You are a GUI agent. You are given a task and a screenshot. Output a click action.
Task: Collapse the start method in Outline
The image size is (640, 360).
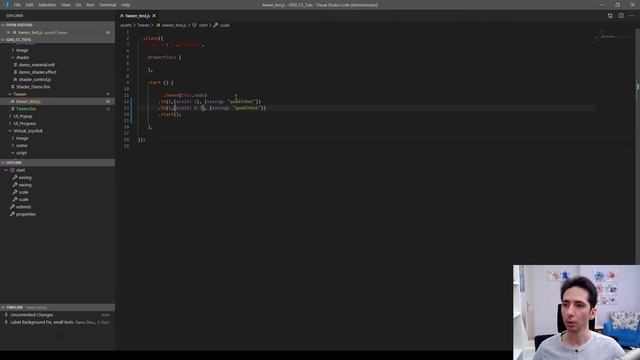(6, 170)
